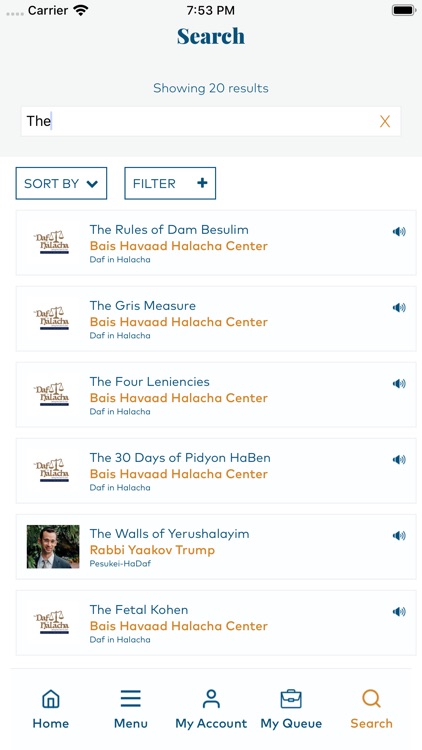The width and height of the screenshot is (422, 750).
Task: Clear the search text with the X icon
Action: [x=385, y=121]
